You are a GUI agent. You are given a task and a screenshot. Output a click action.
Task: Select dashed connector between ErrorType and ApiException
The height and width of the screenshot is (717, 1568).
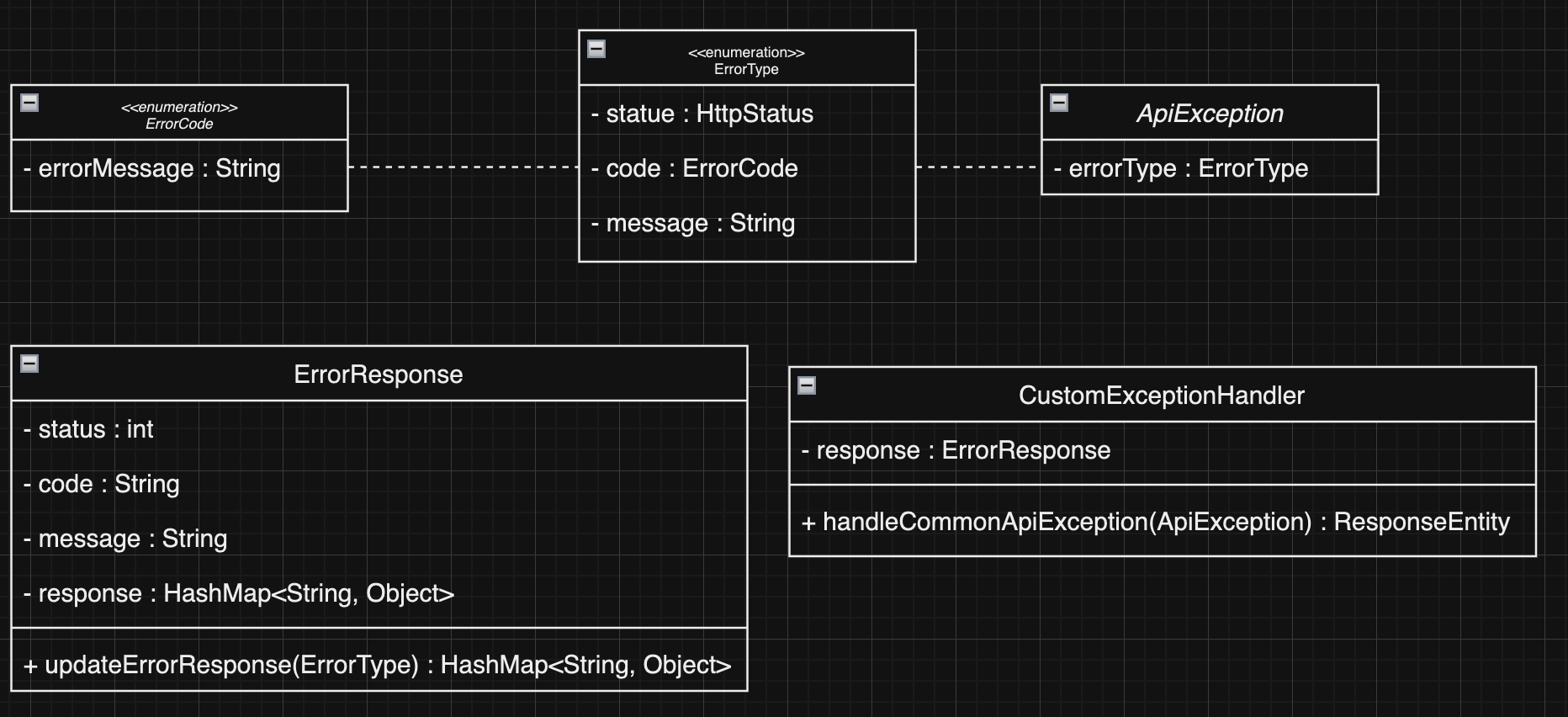tap(978, 167)
